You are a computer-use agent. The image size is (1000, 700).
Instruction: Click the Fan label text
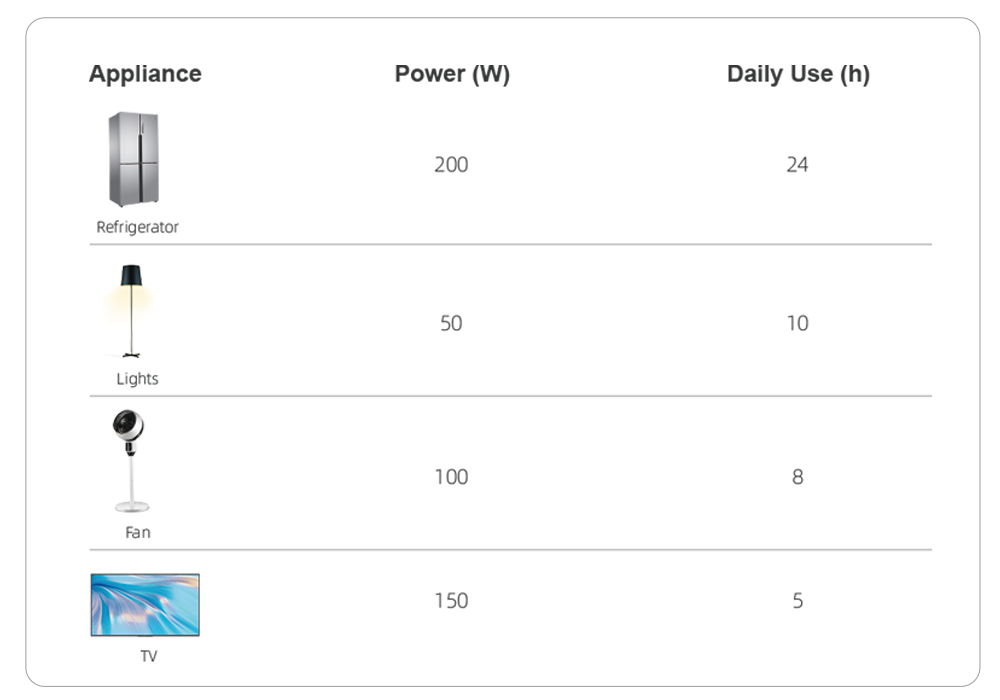pyautogui.click(x=138, y=532)
